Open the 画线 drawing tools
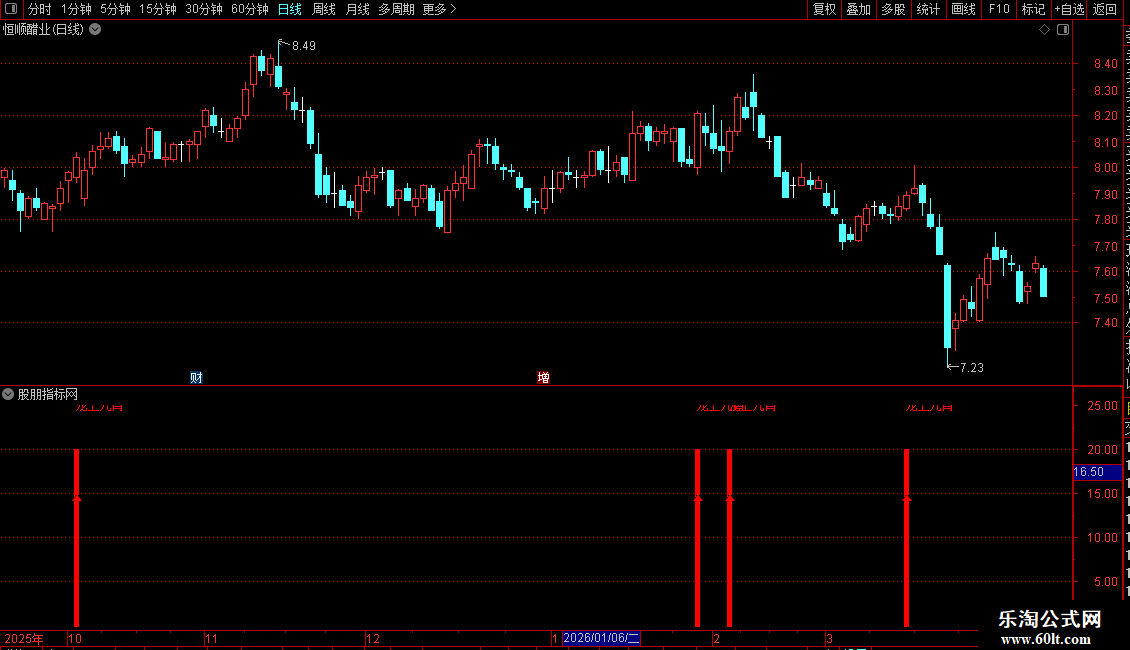 [963, 9]
